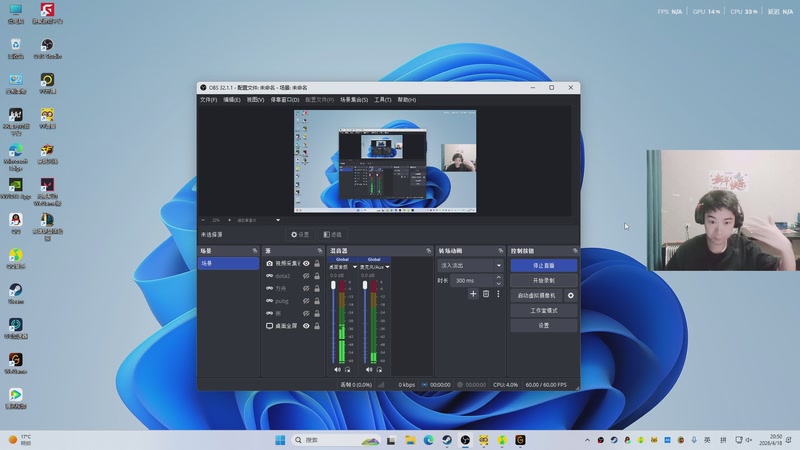Open source 设置 properties button above docks
Image resolution: width=800 pixels, height=450 pixels.
[300, 235]
